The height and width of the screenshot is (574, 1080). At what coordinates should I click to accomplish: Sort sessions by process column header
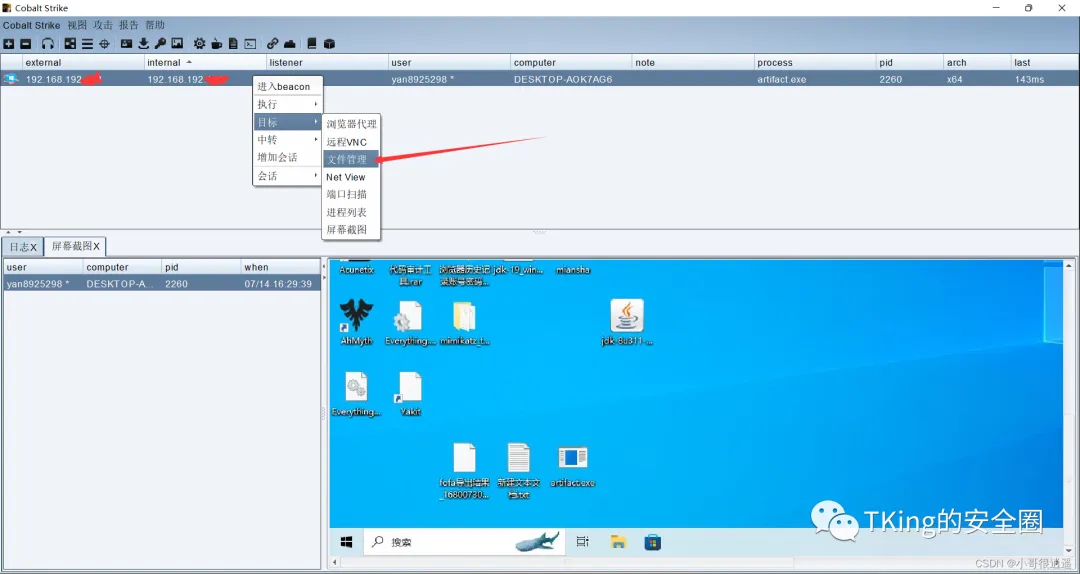(x=815, y=63)
